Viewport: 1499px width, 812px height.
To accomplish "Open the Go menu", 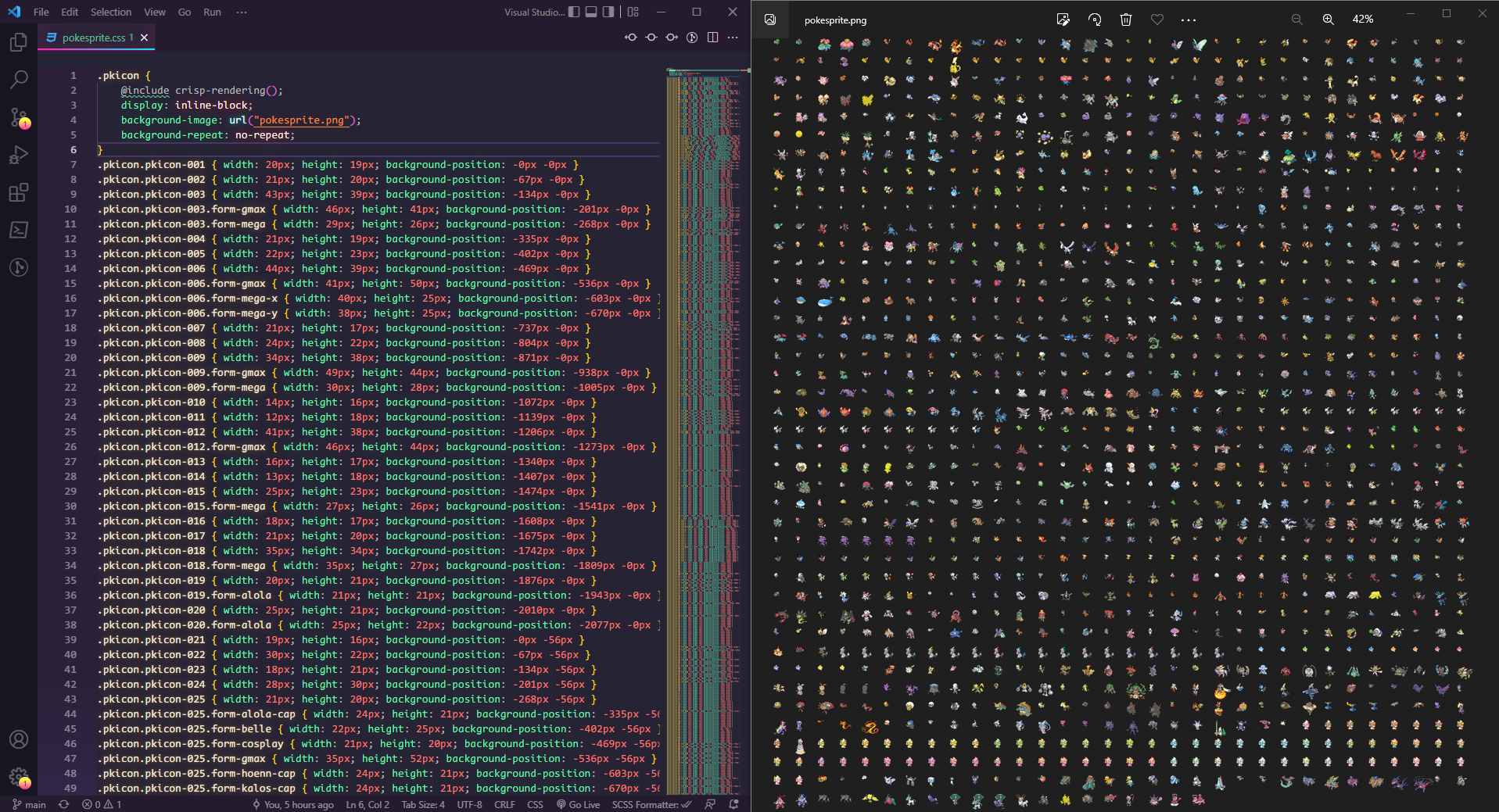I will point(185,12).
